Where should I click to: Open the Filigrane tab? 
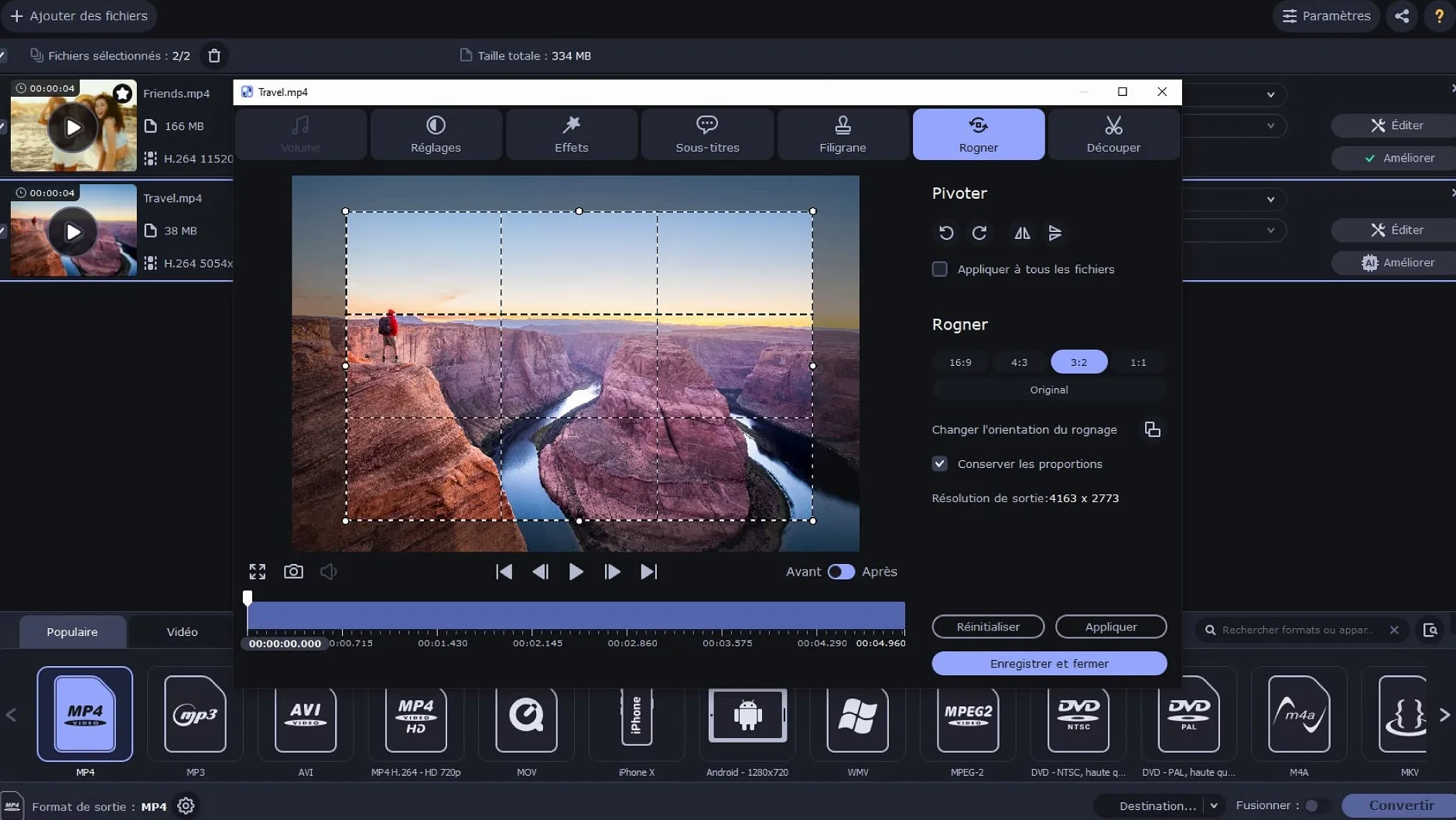coord(842,135)
